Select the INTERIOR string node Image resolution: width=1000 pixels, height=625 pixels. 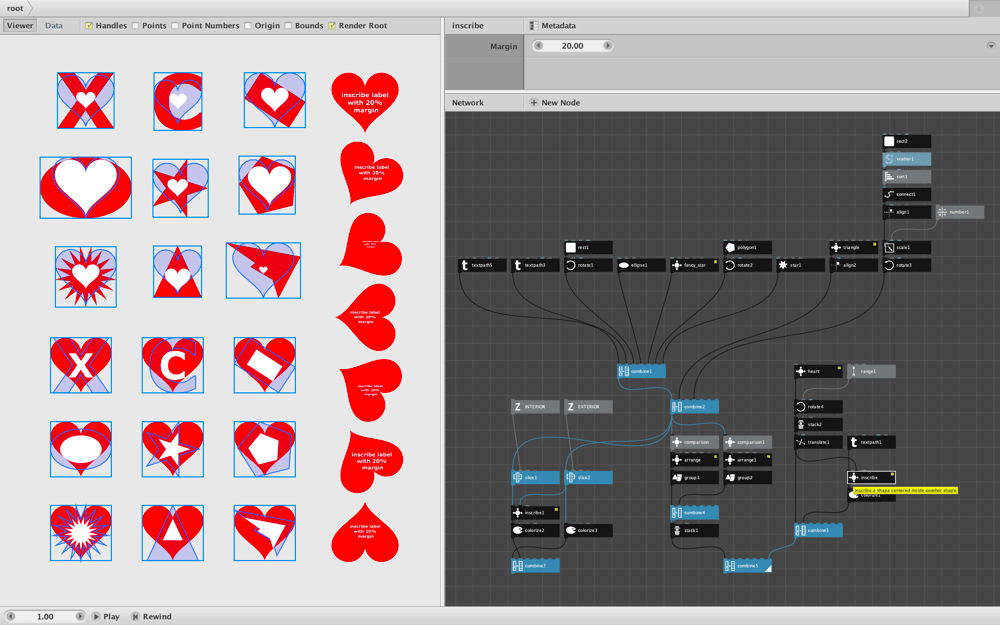(535, 406)
